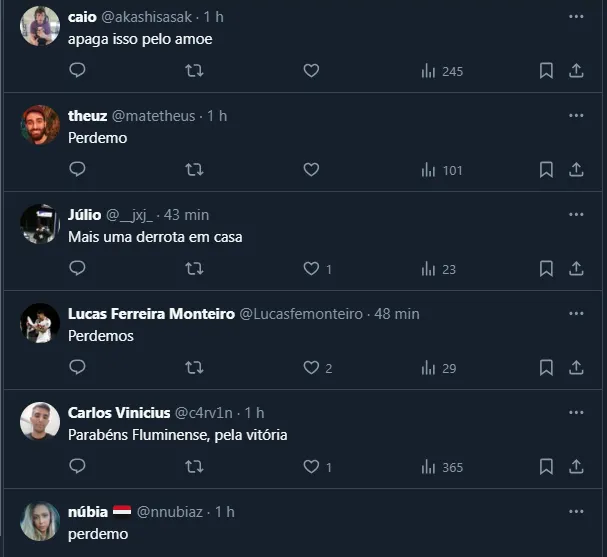607x557 pixels.
Task: Click theuz's profile avatar
Action: tap(40, 125)
